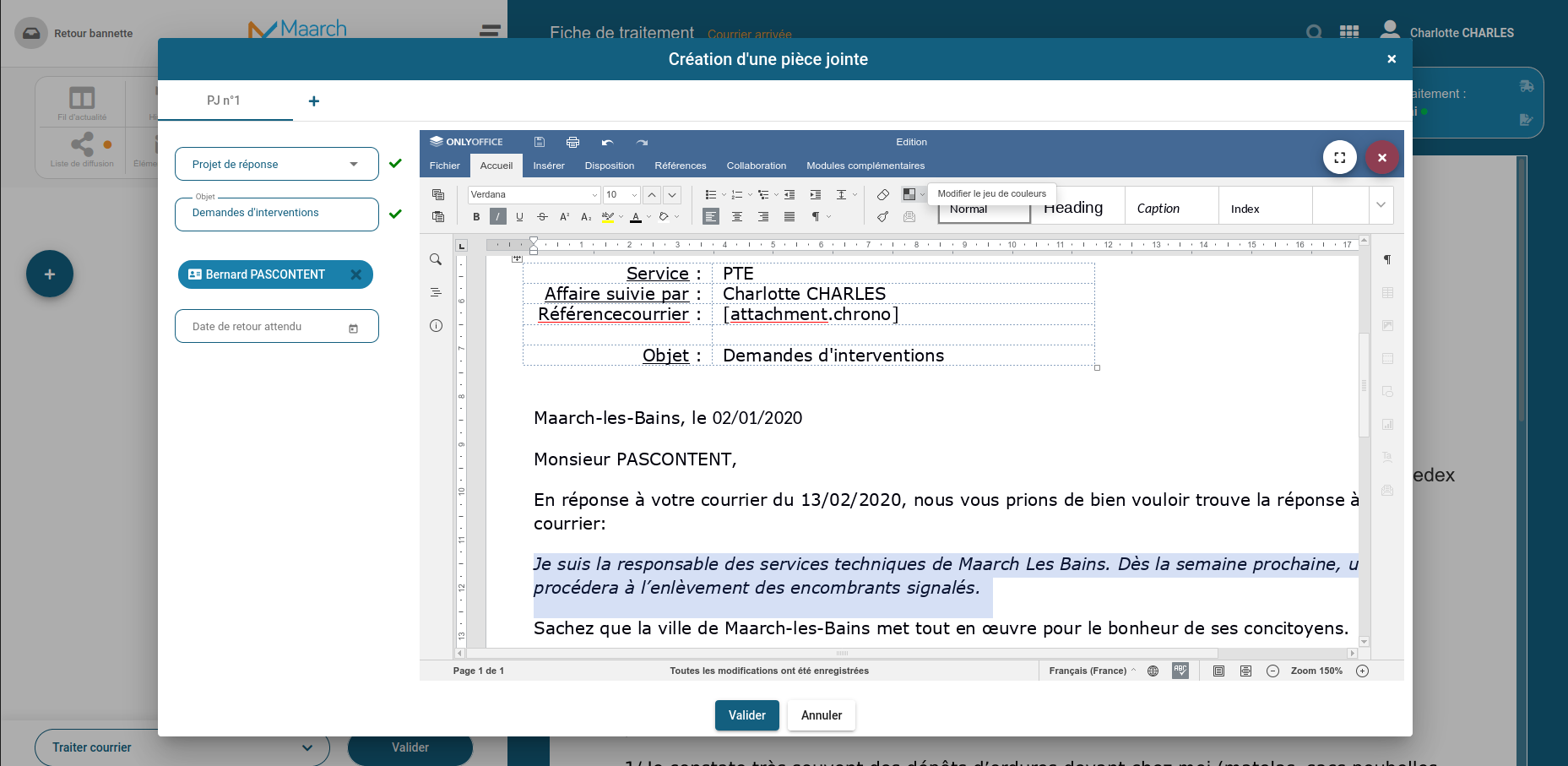Screen dimensions: 1568x766
Task: Toggle Italic formatting off
Action: [x=498, y=217]
